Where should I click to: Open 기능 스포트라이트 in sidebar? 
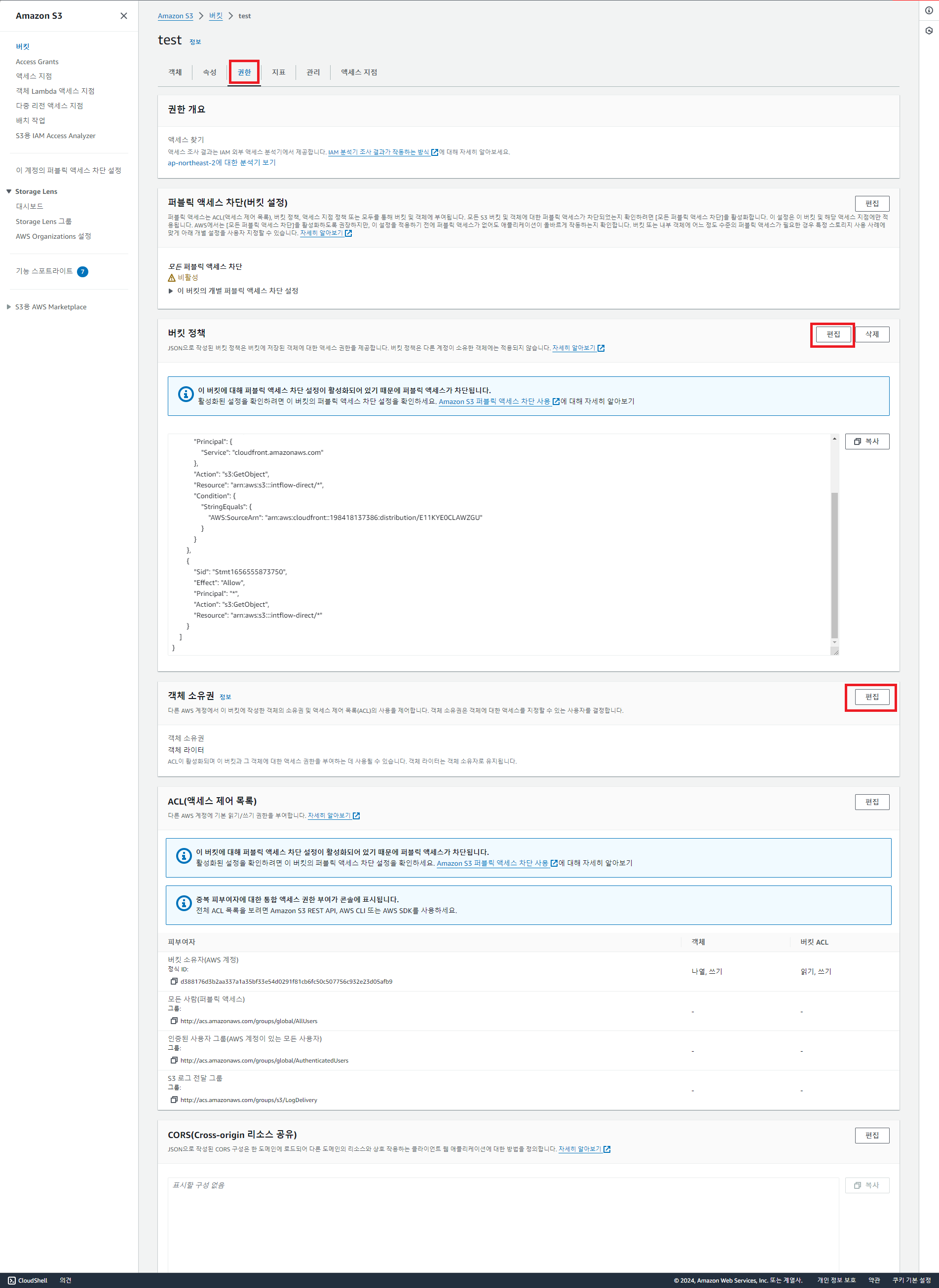point(44,271)
